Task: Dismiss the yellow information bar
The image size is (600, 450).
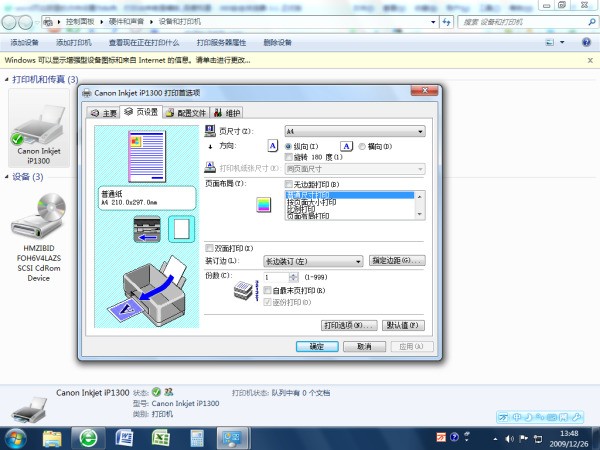Action: pyautogui.click(x=590, y=60)
